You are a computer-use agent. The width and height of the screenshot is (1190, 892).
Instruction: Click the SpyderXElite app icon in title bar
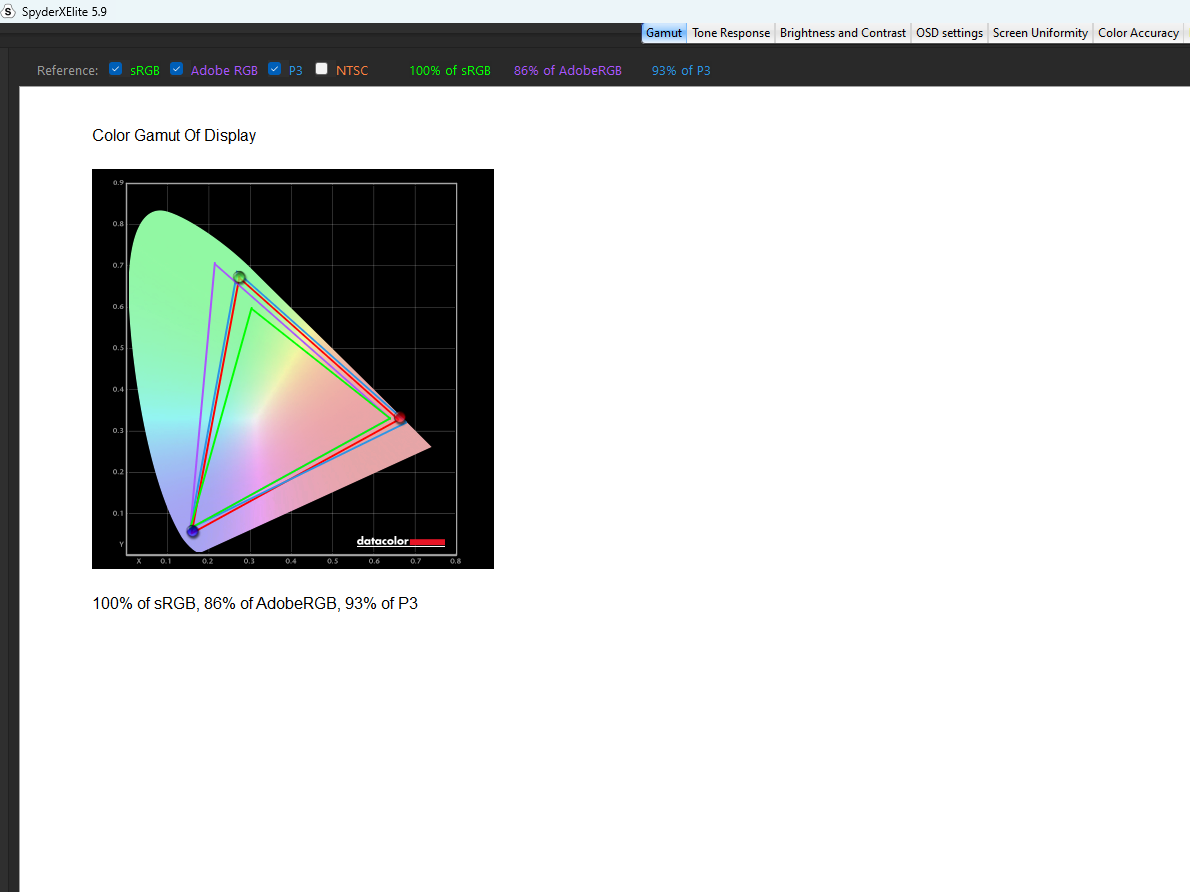point(10,12)
